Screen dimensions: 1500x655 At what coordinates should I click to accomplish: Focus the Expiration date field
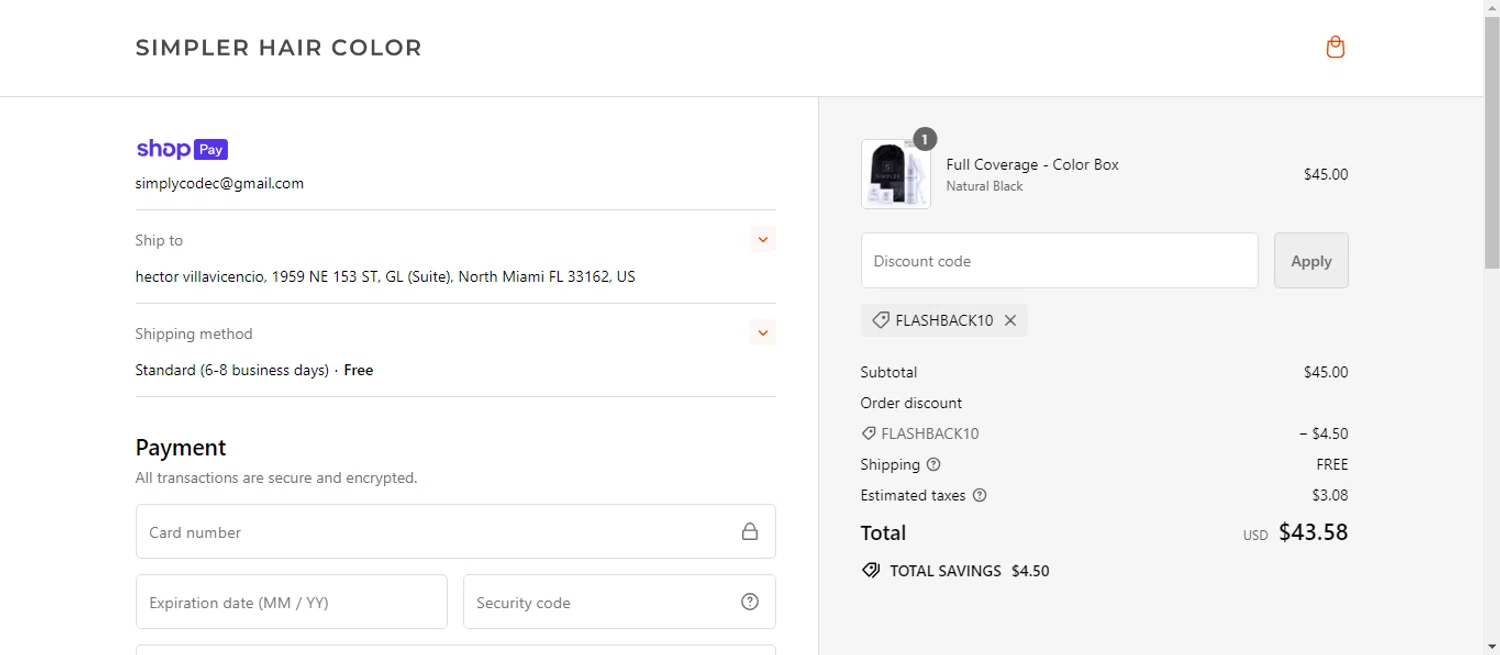291,602
